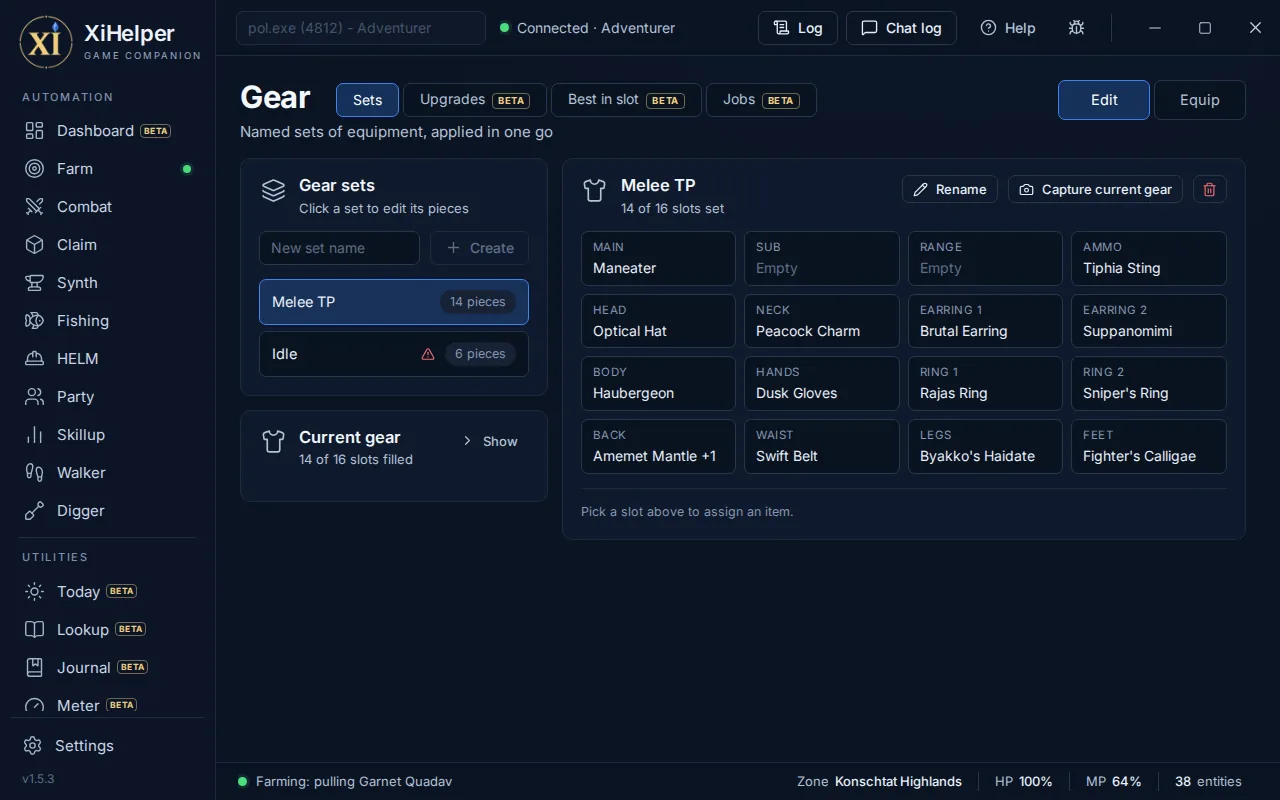This screenshot has width=1280, height=800.
Task: Switch to Equip mode
Action: coord(1200,100)
